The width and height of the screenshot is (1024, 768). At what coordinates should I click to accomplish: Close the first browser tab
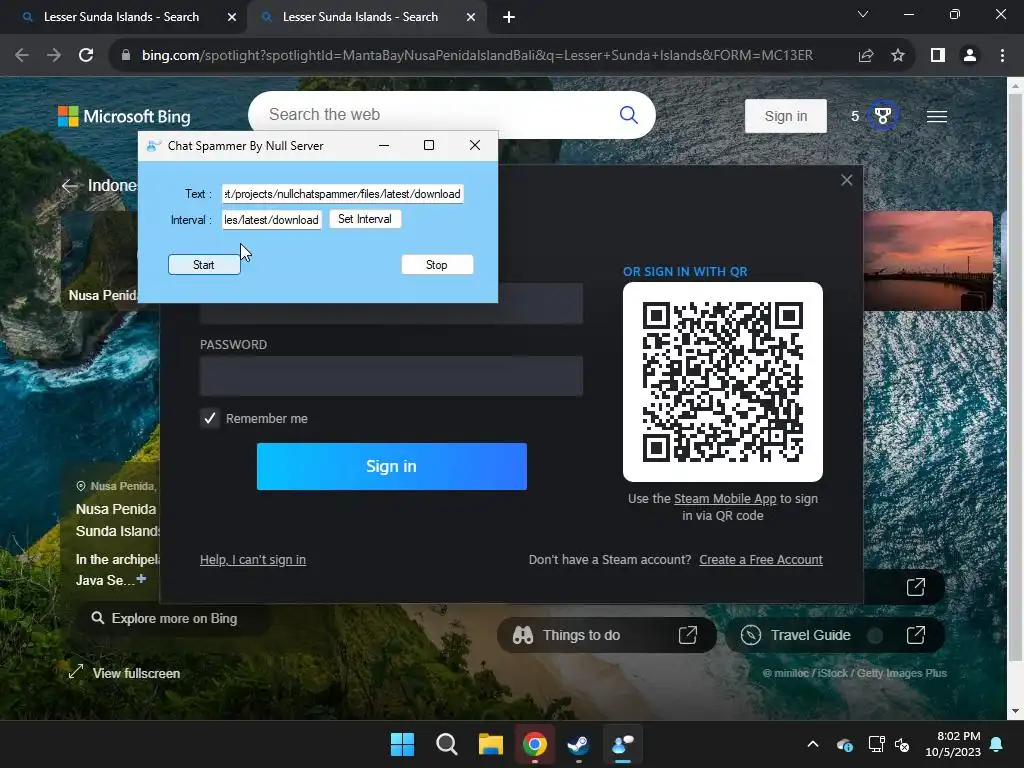click(232, 18)
